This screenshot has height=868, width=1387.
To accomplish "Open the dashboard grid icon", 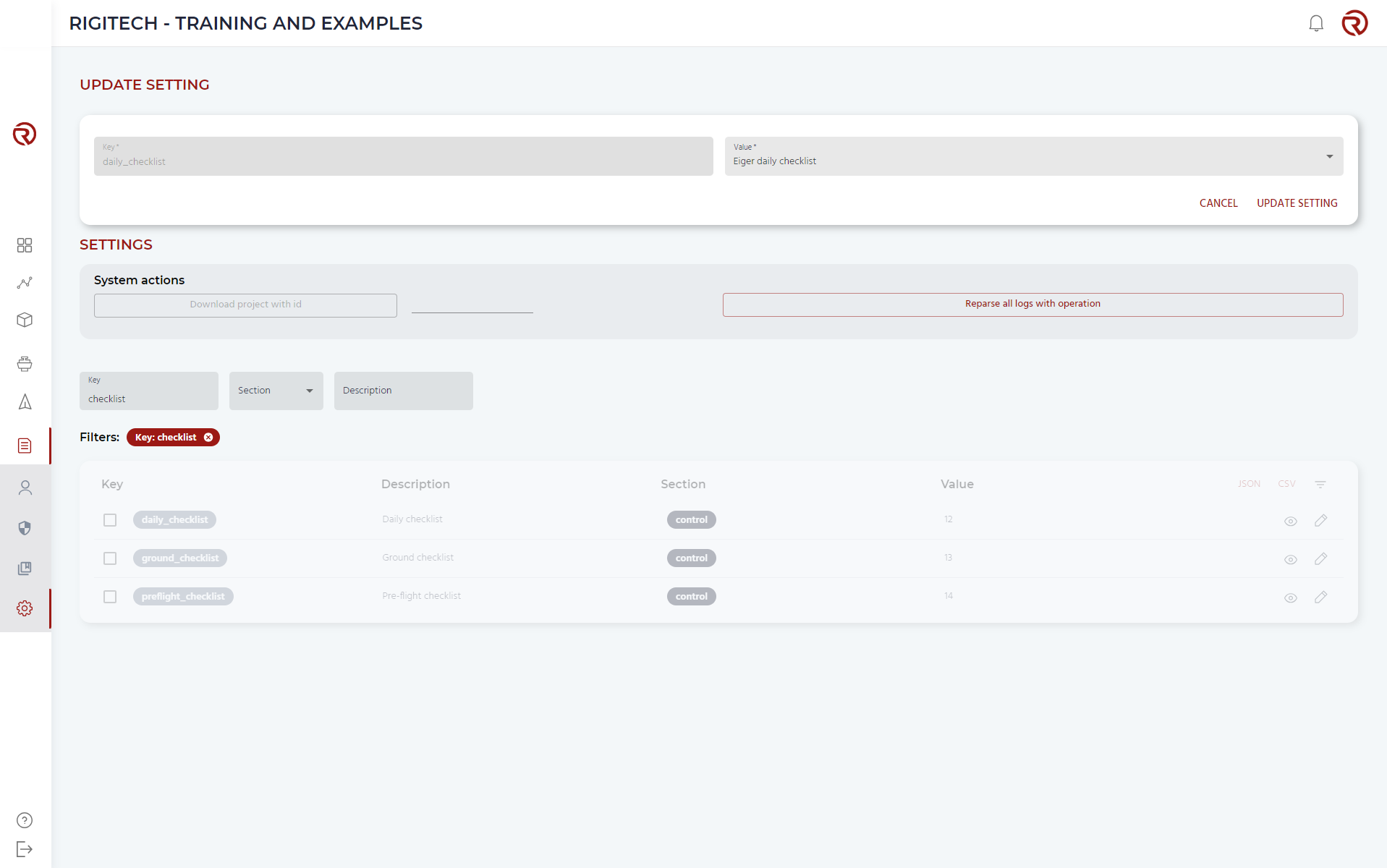I will (x=25, y=245).
